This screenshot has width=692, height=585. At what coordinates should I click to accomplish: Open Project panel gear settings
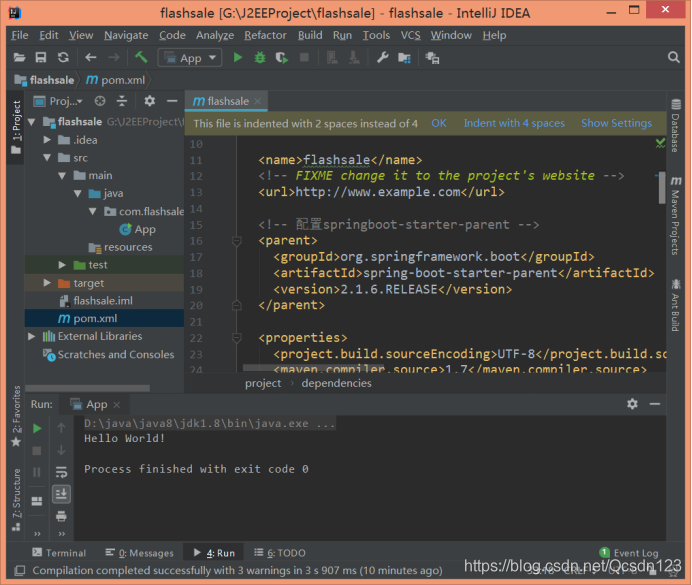tap(150, 101)
